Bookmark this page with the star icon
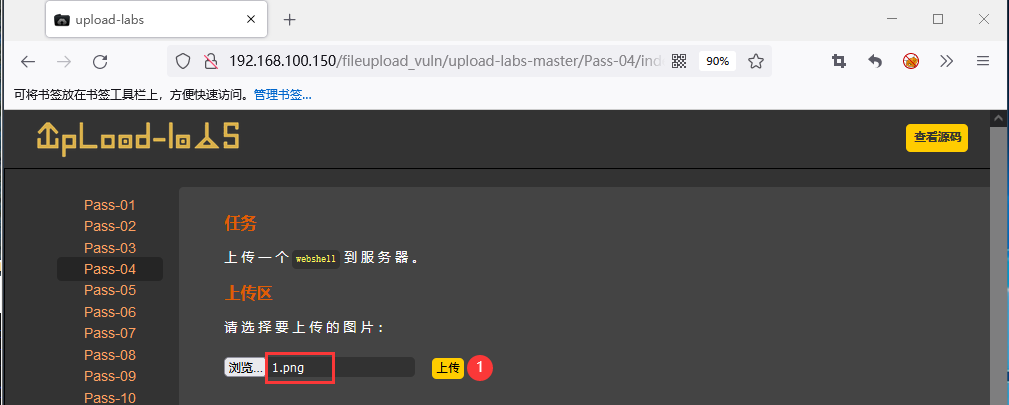Image resolution: width=1009 pixels, height=405 pixels. (x=755, y=61)
